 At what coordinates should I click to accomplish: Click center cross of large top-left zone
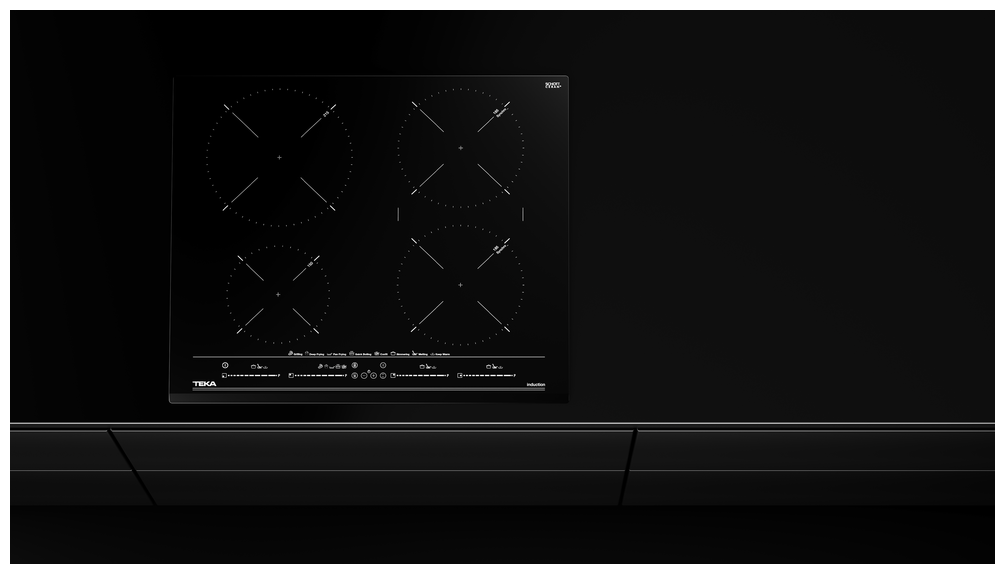pyautogui.click(x=279, y=157)
